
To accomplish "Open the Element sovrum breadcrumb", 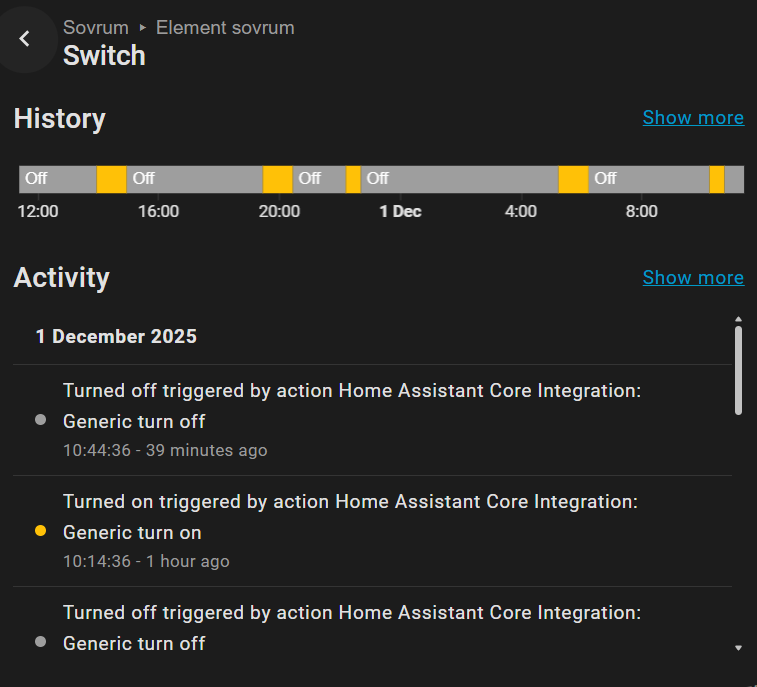I will pyautogui.click(x=225, y=28).
